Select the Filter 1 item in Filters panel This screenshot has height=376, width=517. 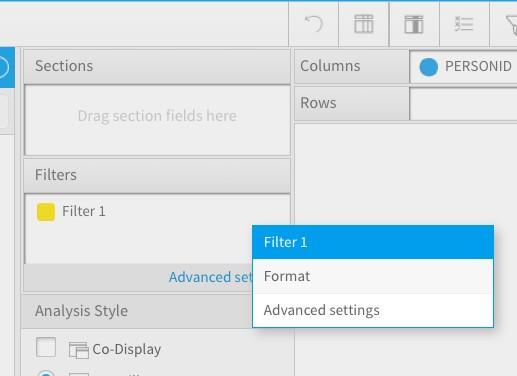pos(84,211)
